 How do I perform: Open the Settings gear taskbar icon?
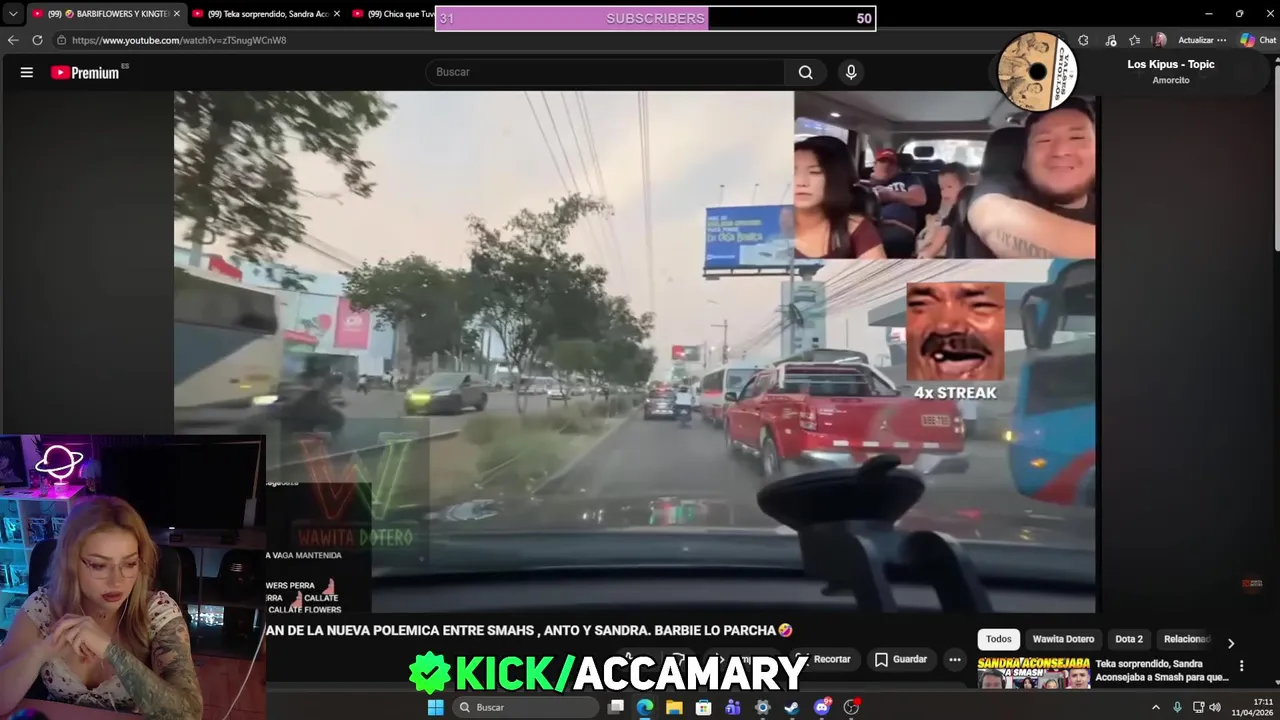pos(763,707)
